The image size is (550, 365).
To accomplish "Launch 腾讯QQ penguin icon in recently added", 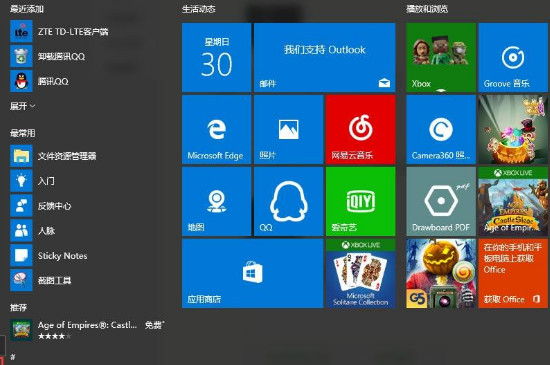I will click(21, 81).
